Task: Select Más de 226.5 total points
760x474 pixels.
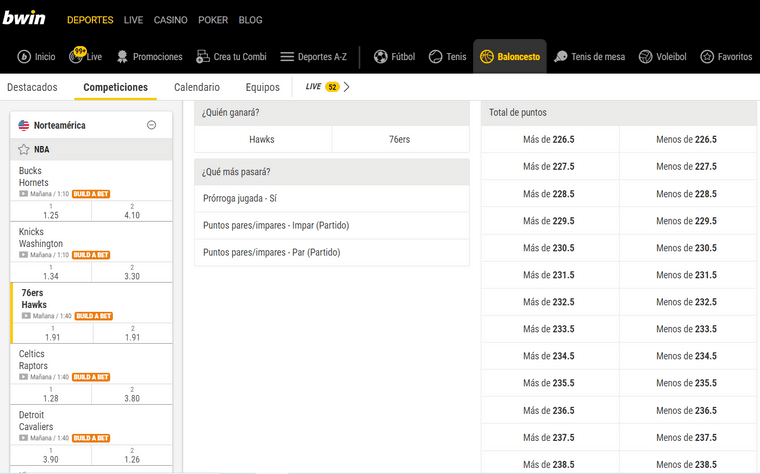Action: pyautogui.click(x=550, y=140)
